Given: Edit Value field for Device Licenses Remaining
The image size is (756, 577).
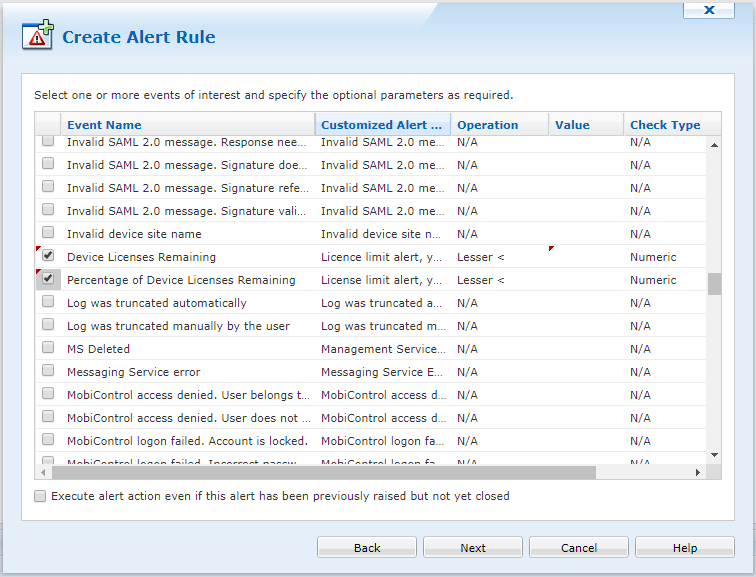Looking at the screenshot, I should [x=586, y=257].
